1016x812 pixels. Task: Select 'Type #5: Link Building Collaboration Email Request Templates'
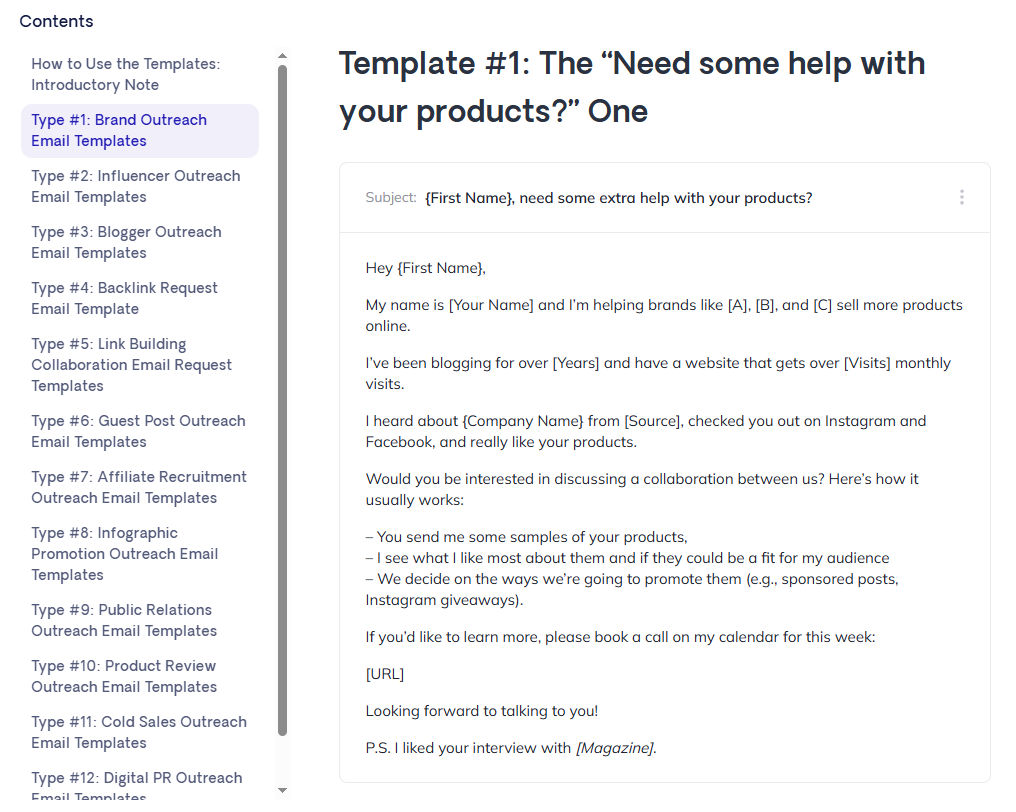pos(131,364)
